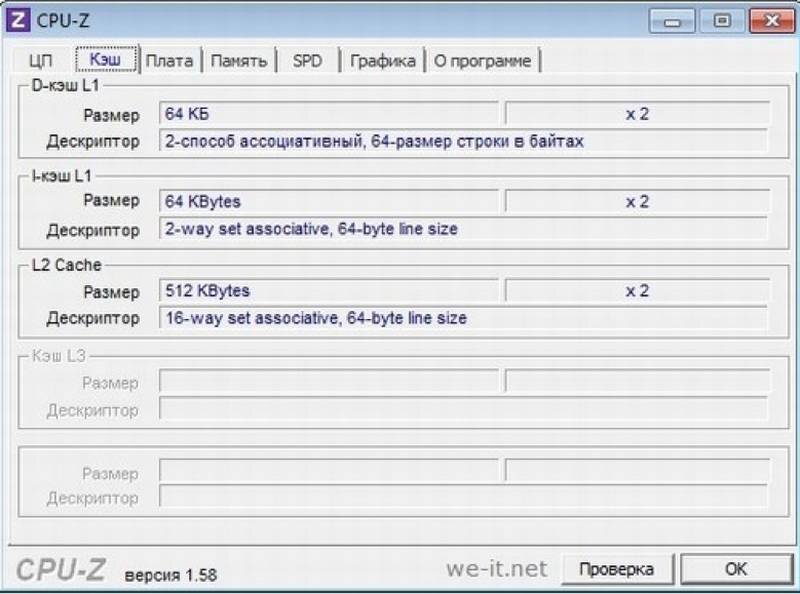
Task: Click the Кэш L3 group label
Action: tap(59, 356)
